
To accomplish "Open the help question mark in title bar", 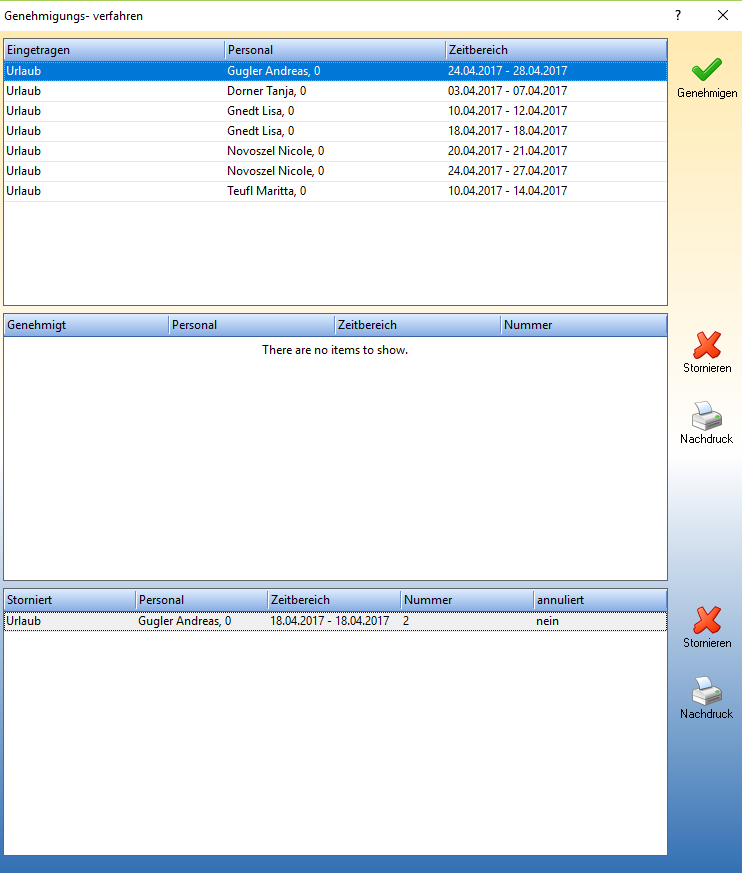I will (x=678, y=16).
